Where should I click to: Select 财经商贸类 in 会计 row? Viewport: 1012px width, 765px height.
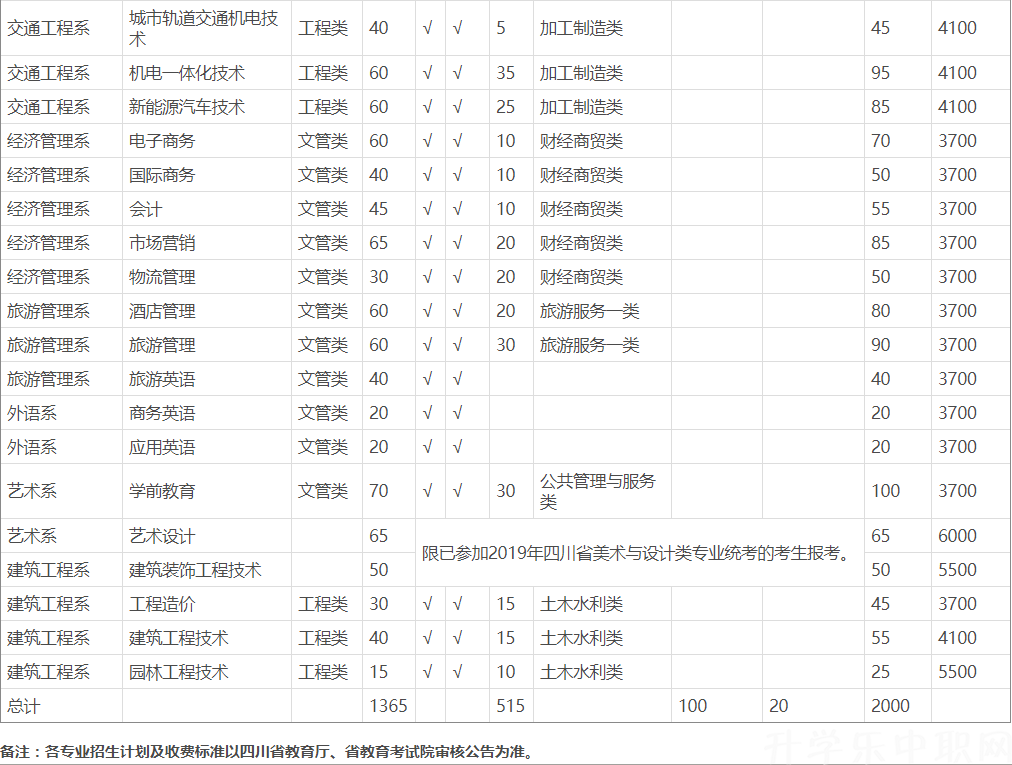[x=602, y=209]
